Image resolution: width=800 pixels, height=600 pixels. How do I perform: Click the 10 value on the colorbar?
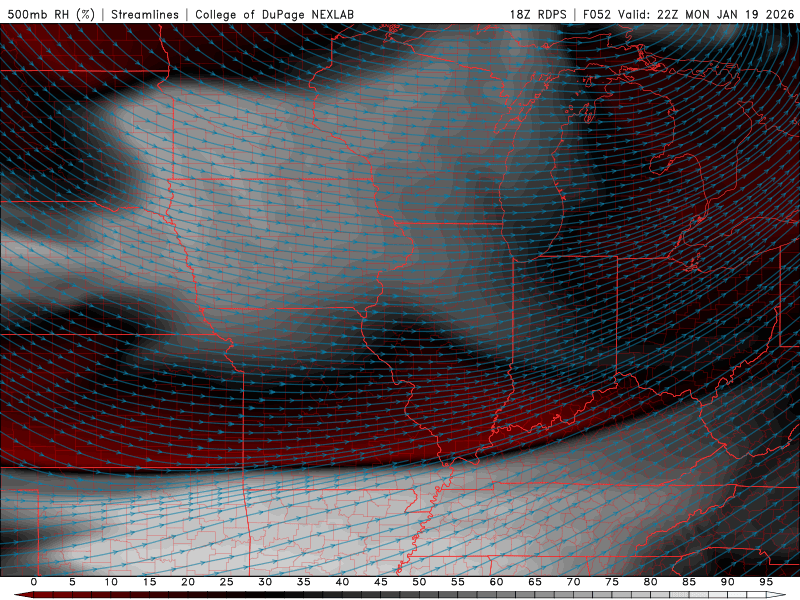[111, 582]
